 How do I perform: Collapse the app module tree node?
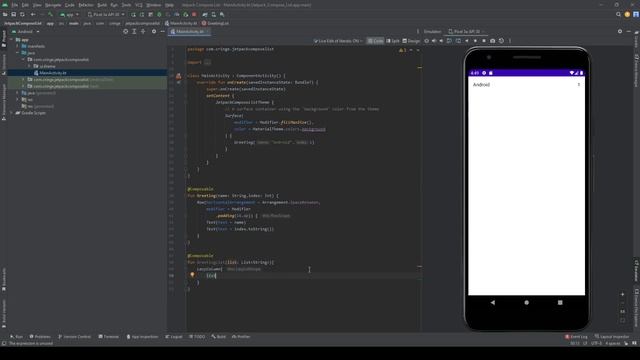click(12, 40)
